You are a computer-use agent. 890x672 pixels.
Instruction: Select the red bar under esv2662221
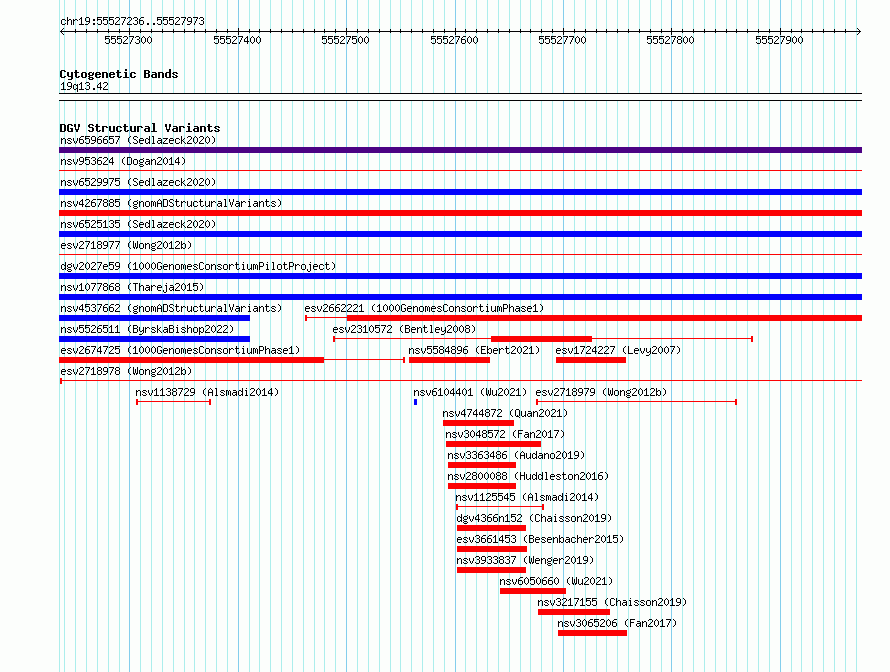point(604,318)
